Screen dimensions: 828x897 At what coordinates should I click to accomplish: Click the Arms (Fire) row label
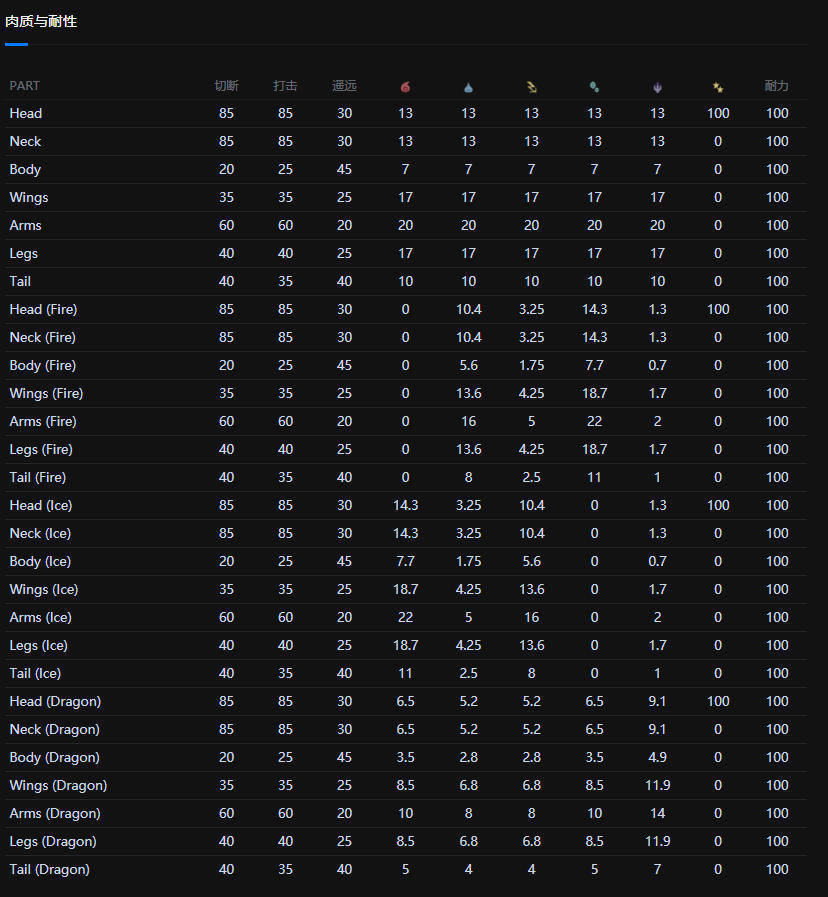(43, 422)
